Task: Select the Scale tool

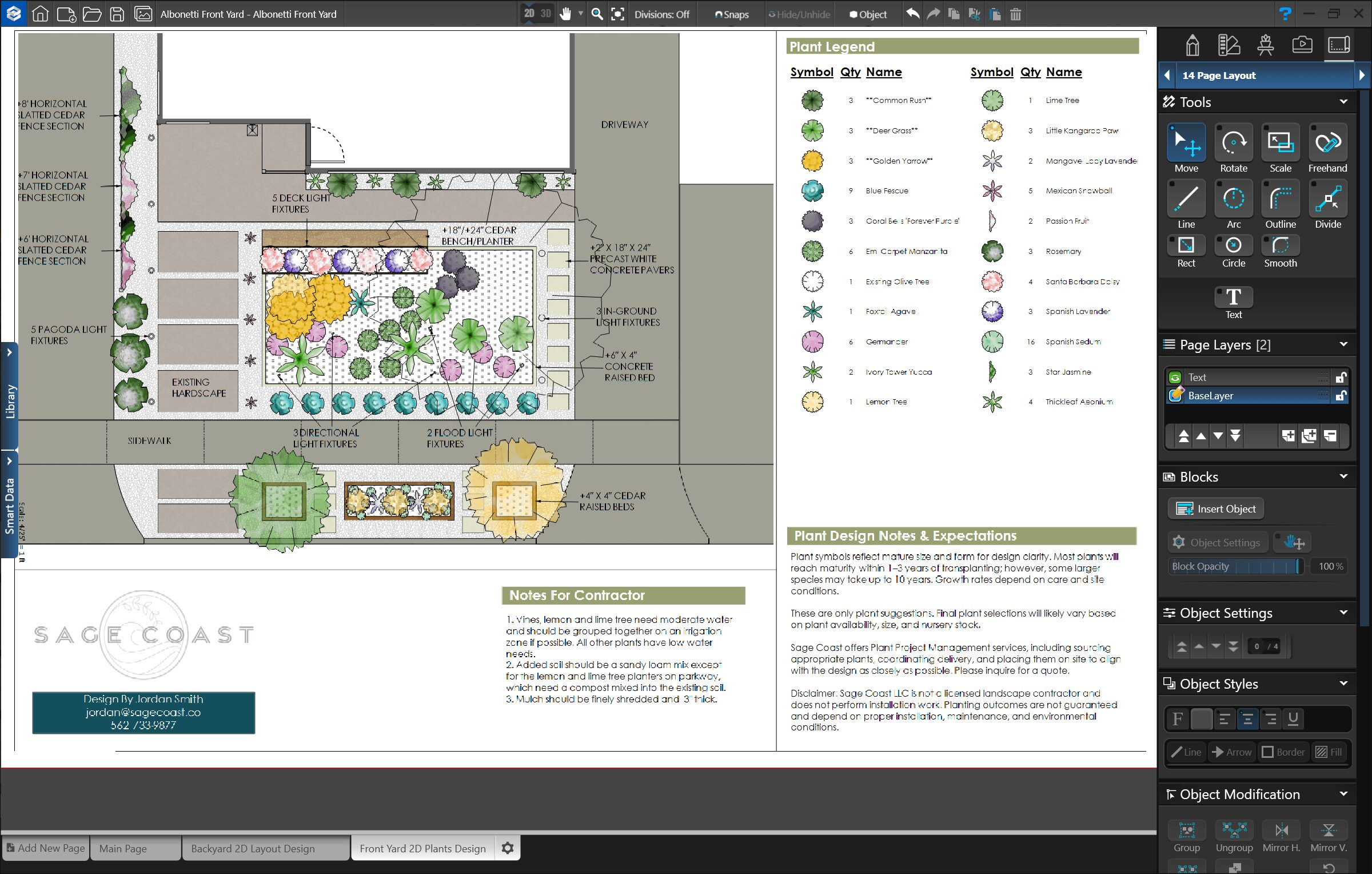Action: click(x=1281, y=148)
